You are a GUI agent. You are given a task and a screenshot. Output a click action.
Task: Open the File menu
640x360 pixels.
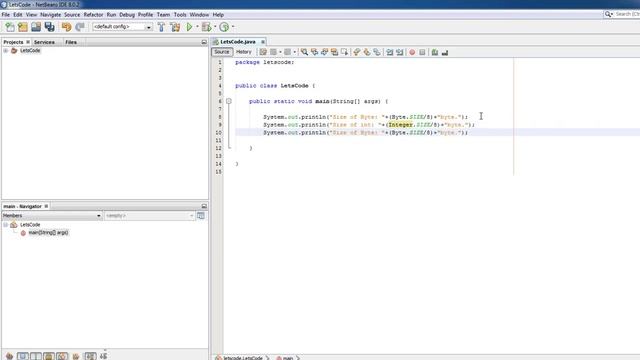(x=6, y=15)
